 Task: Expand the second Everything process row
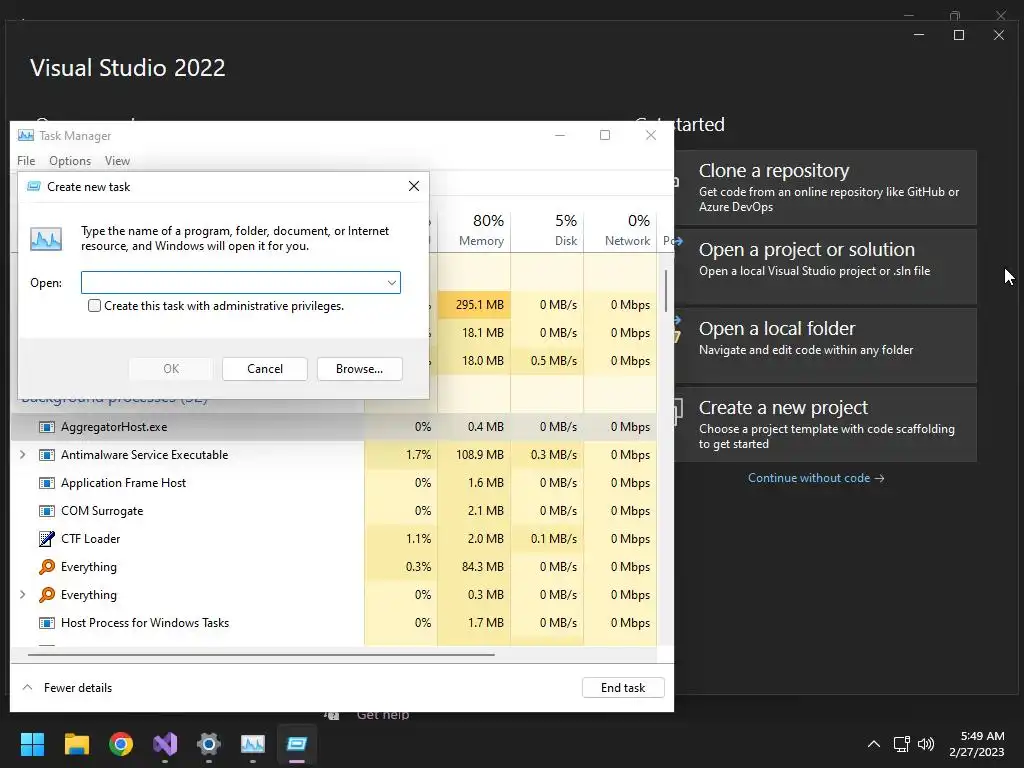(23, 595)
